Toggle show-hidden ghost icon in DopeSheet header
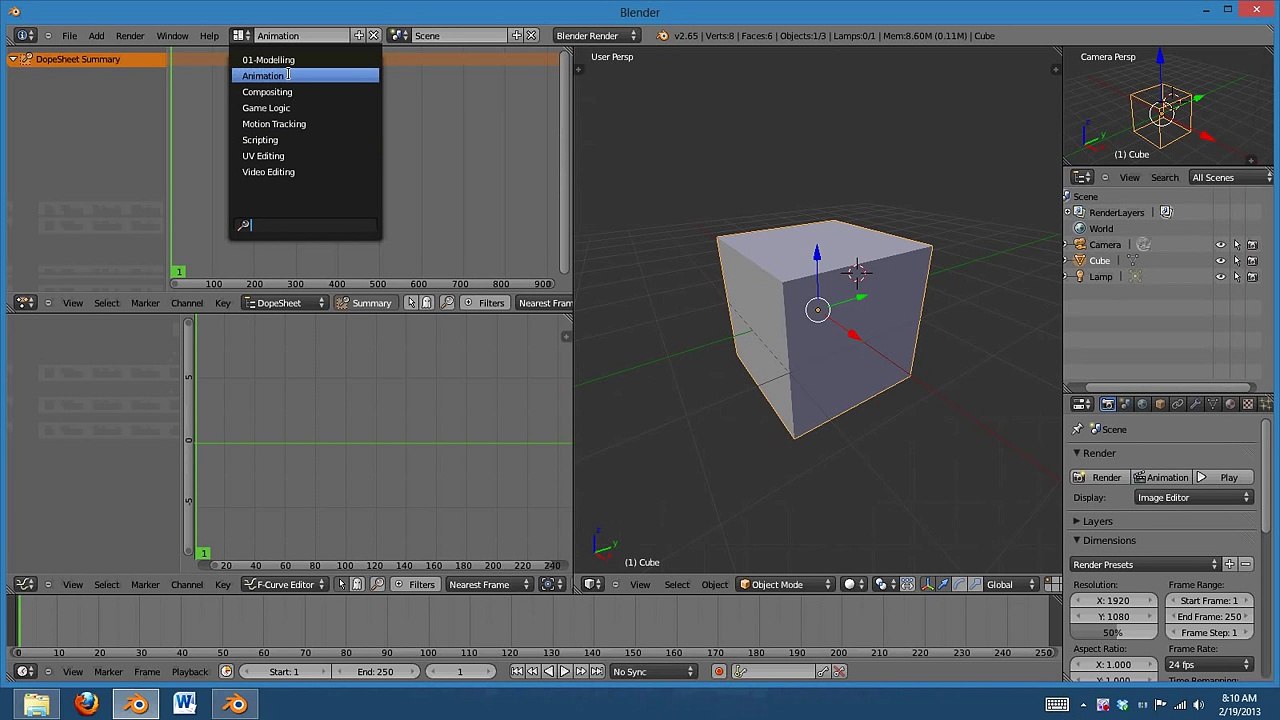Screen dimensions: 1280x720 [427, 303]
